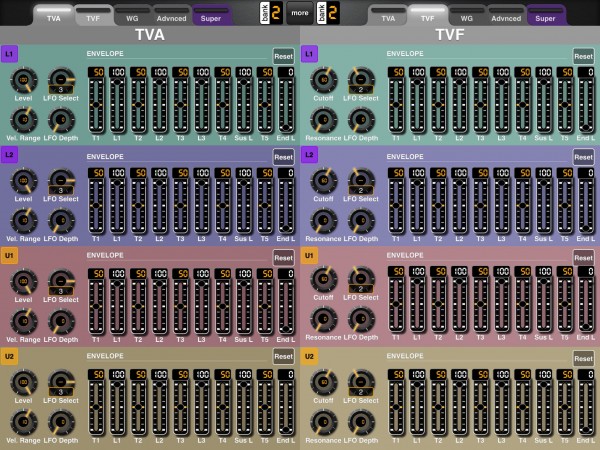Click the TVF U1 Resonance knob
The image size is (600, 450).
pos(324,319)
